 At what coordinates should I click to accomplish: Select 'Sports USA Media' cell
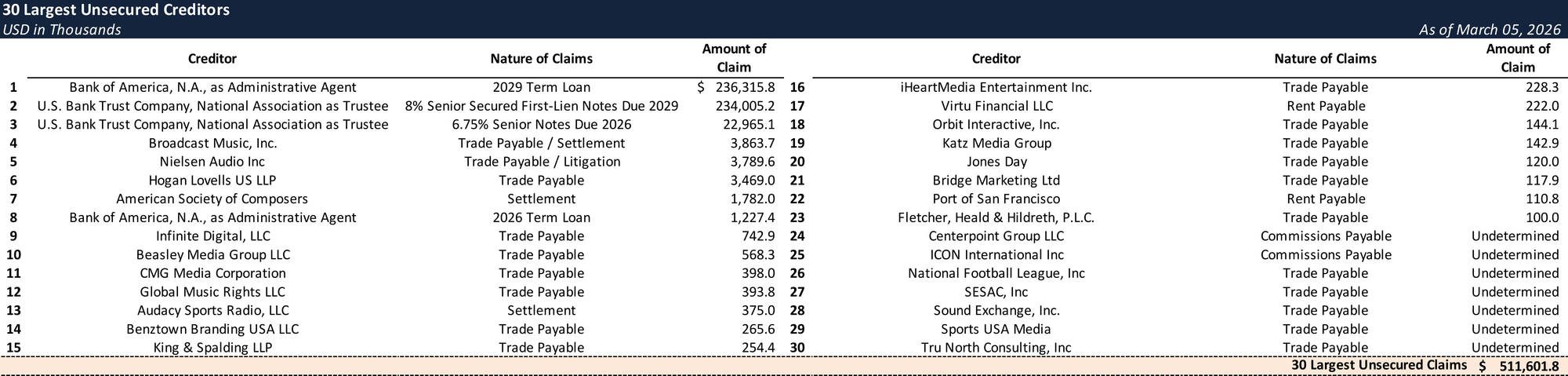pyautogui.click(x=996, y=330)
